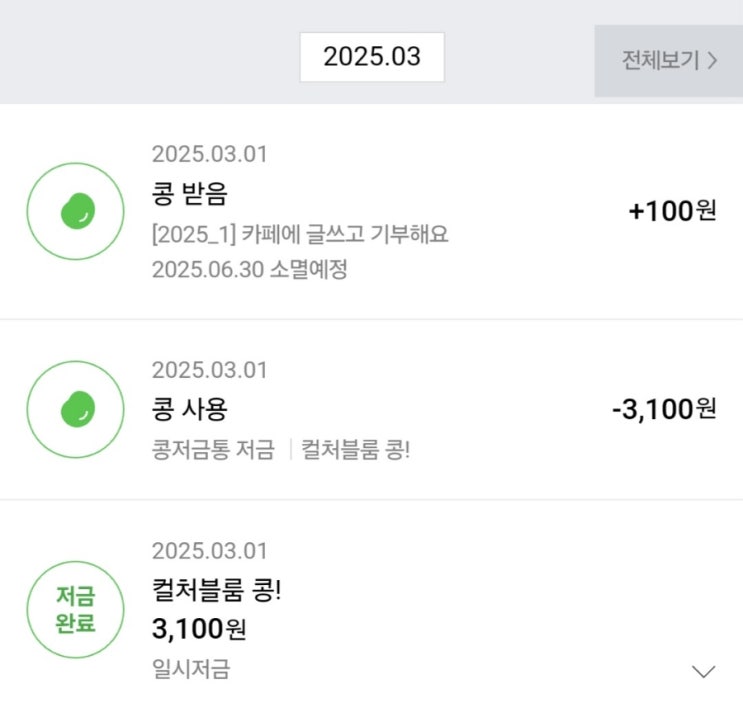Click the 콩저금통 저금 label

coord(213,450)
